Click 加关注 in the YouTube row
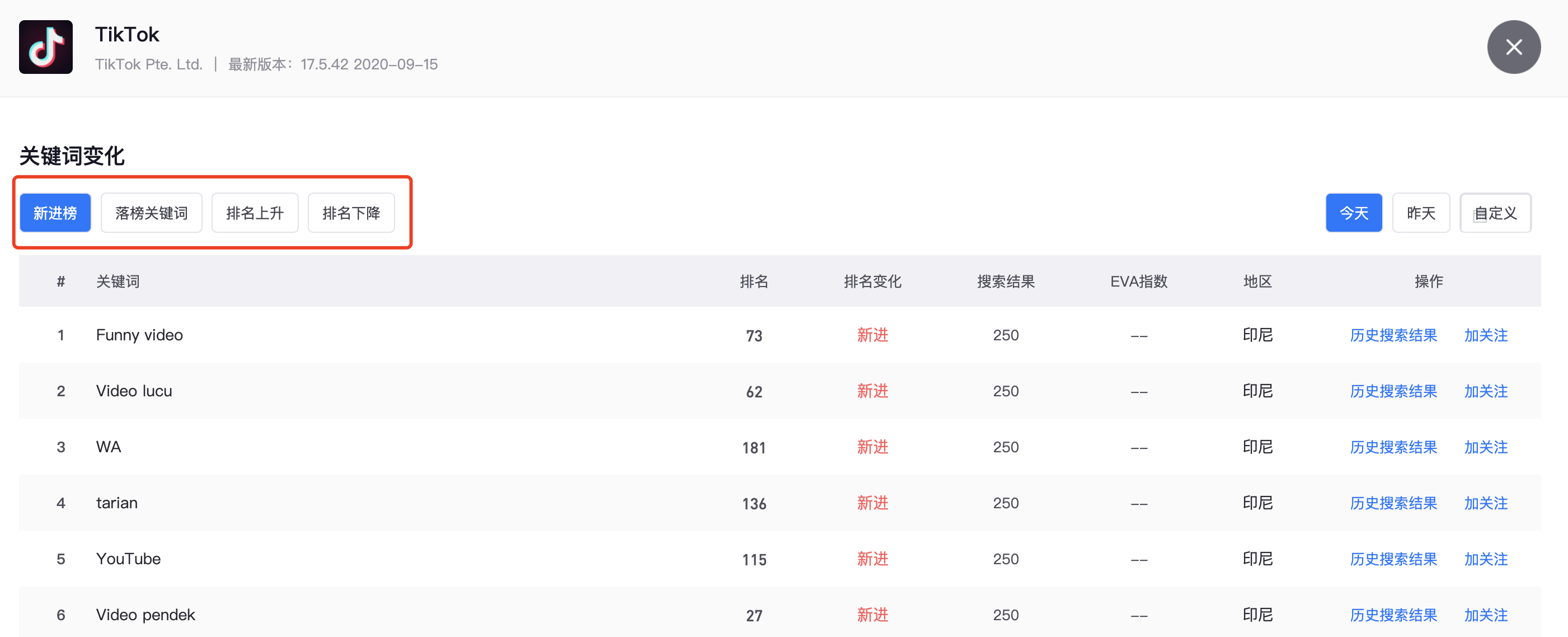This screenshot has height=637, width=1568. click(x=1485, y=560)
